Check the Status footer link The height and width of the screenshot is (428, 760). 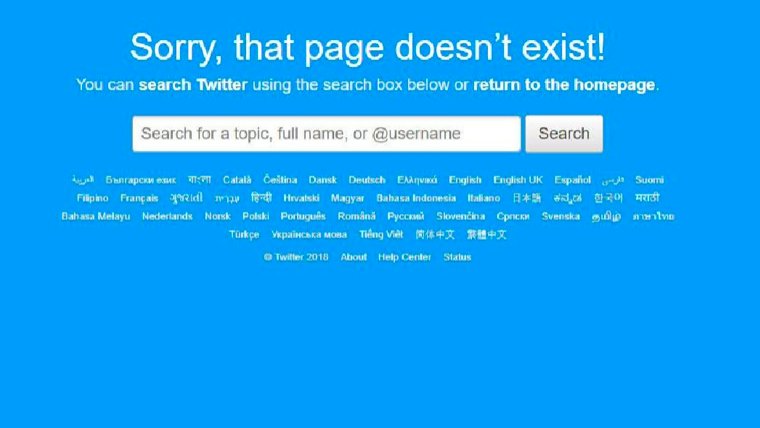point(457,257)
